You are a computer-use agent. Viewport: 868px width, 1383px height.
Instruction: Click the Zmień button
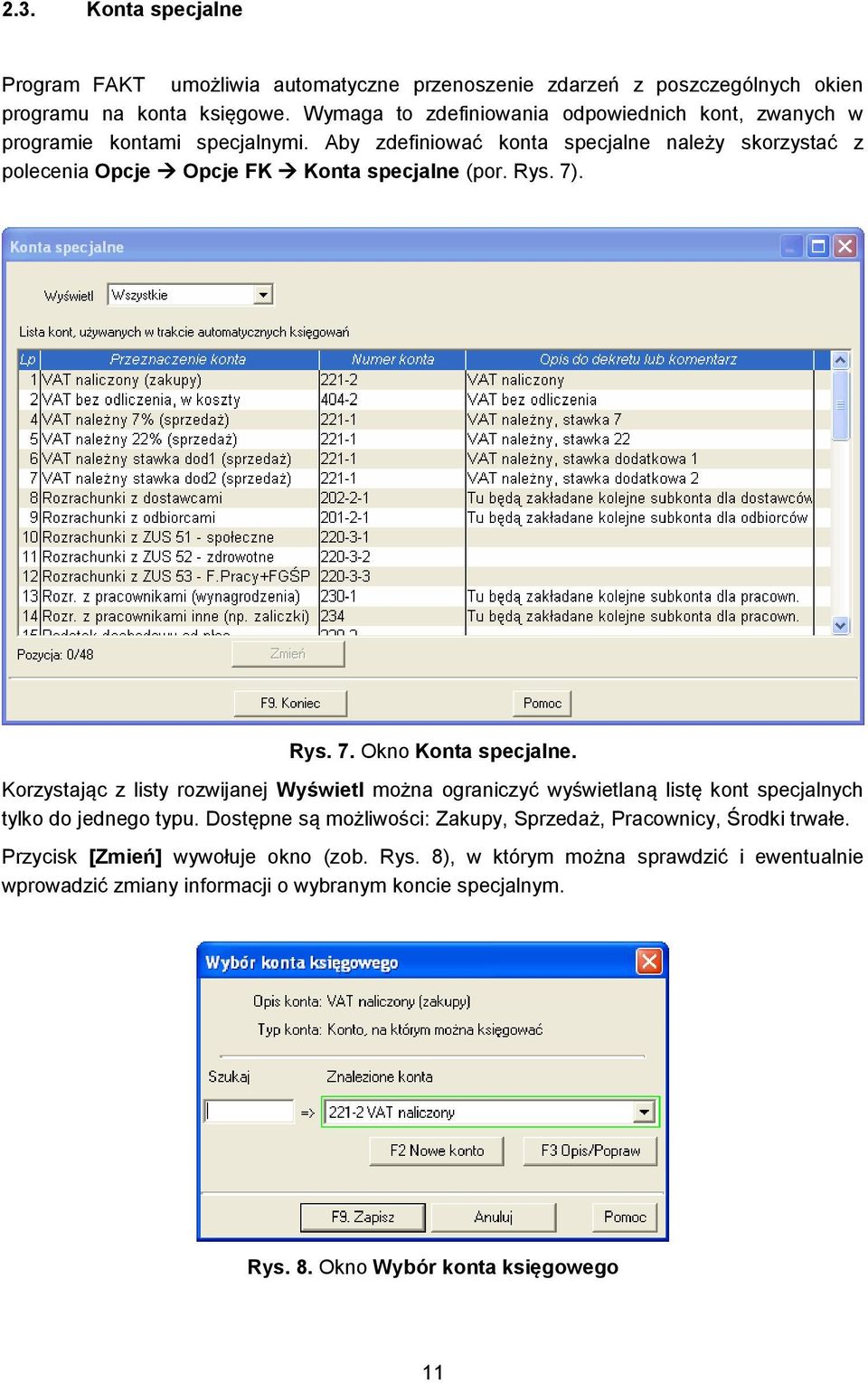click(x=288, y=654)
